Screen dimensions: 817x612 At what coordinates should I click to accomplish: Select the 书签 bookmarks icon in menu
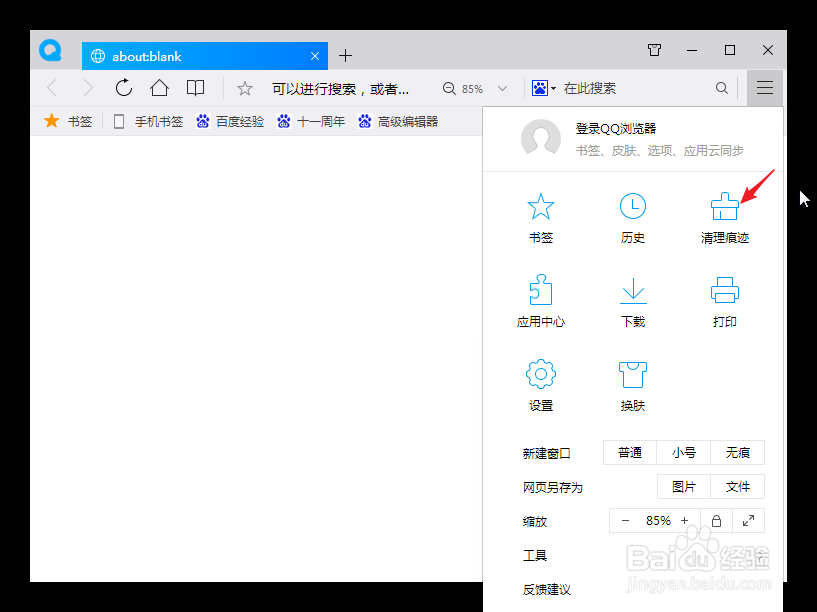tap(540, 215)
